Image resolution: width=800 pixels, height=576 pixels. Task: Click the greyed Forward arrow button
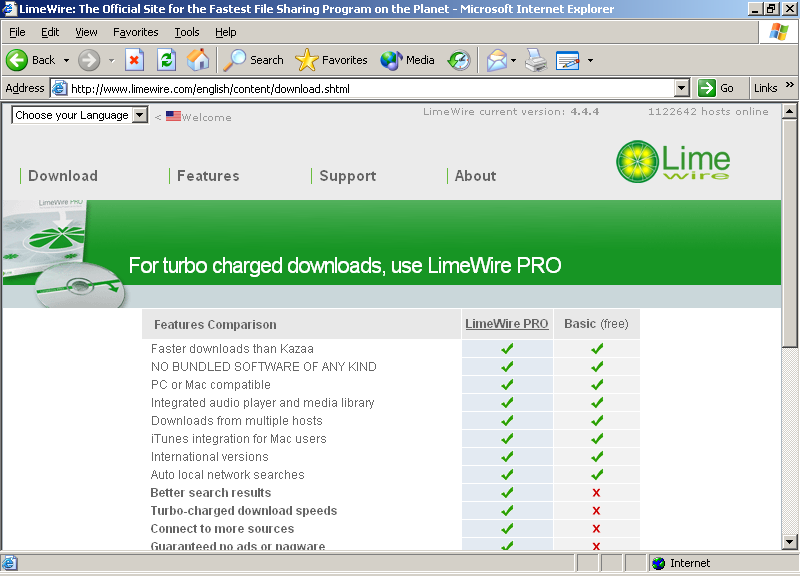[89, 60]
